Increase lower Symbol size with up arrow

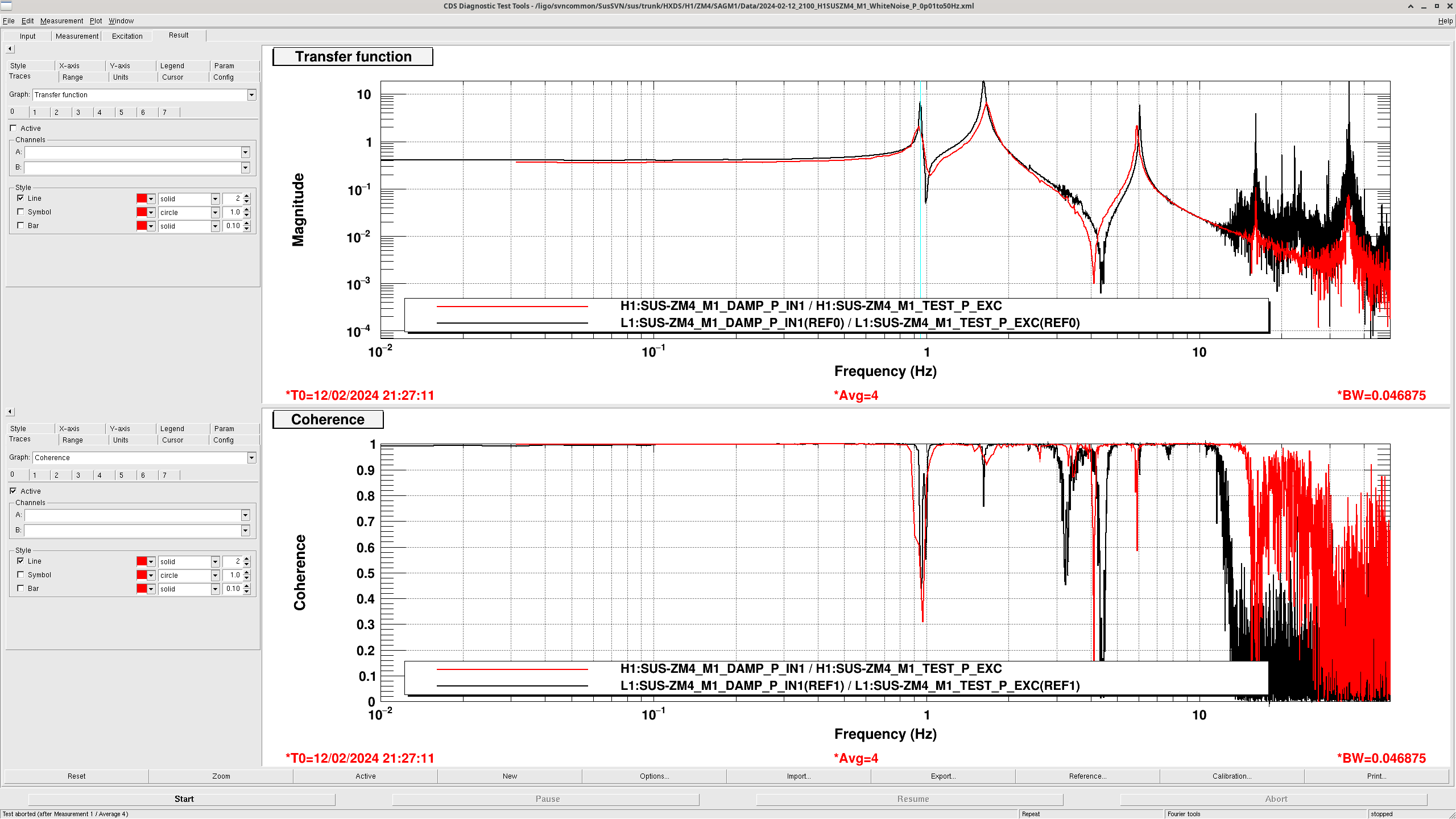click(247, 572)
